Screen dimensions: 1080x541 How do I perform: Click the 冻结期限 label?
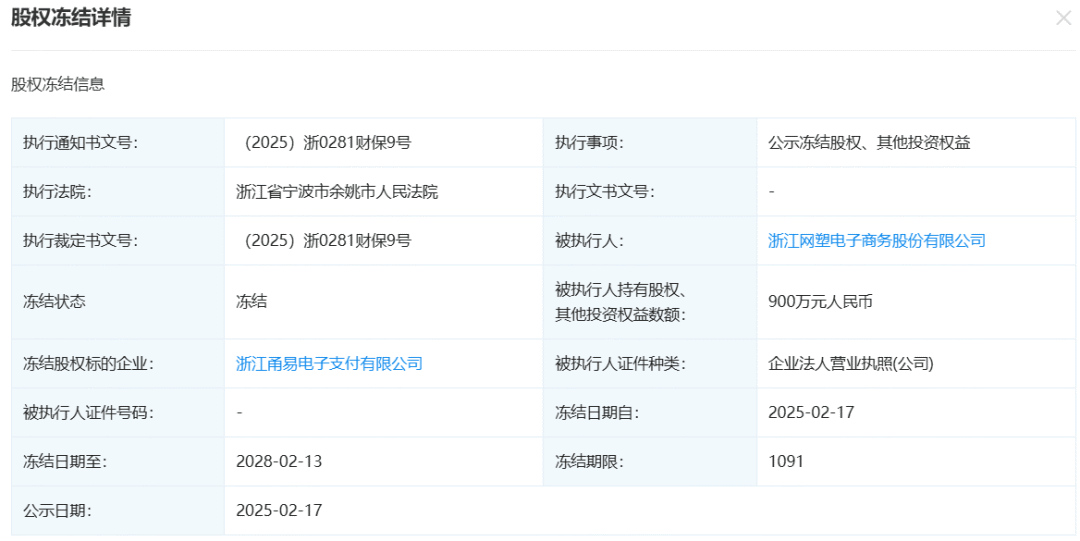pos(590,461)
